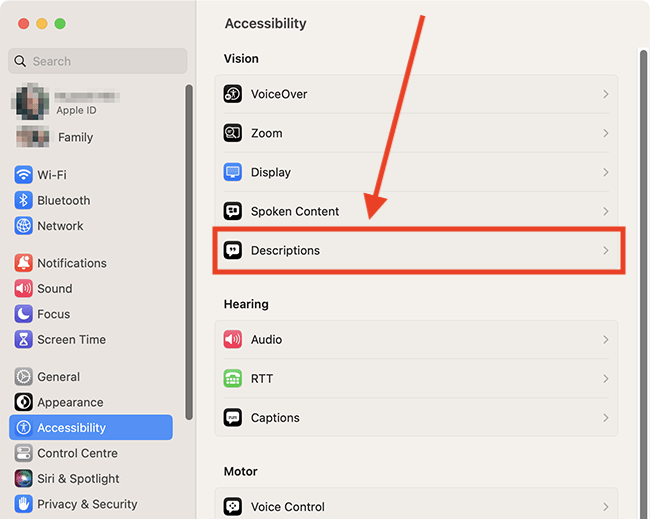Click the red Audio speaker icon
Image resolution: width=650 pixels, height=519 pixels.
[x=233, y=340]
